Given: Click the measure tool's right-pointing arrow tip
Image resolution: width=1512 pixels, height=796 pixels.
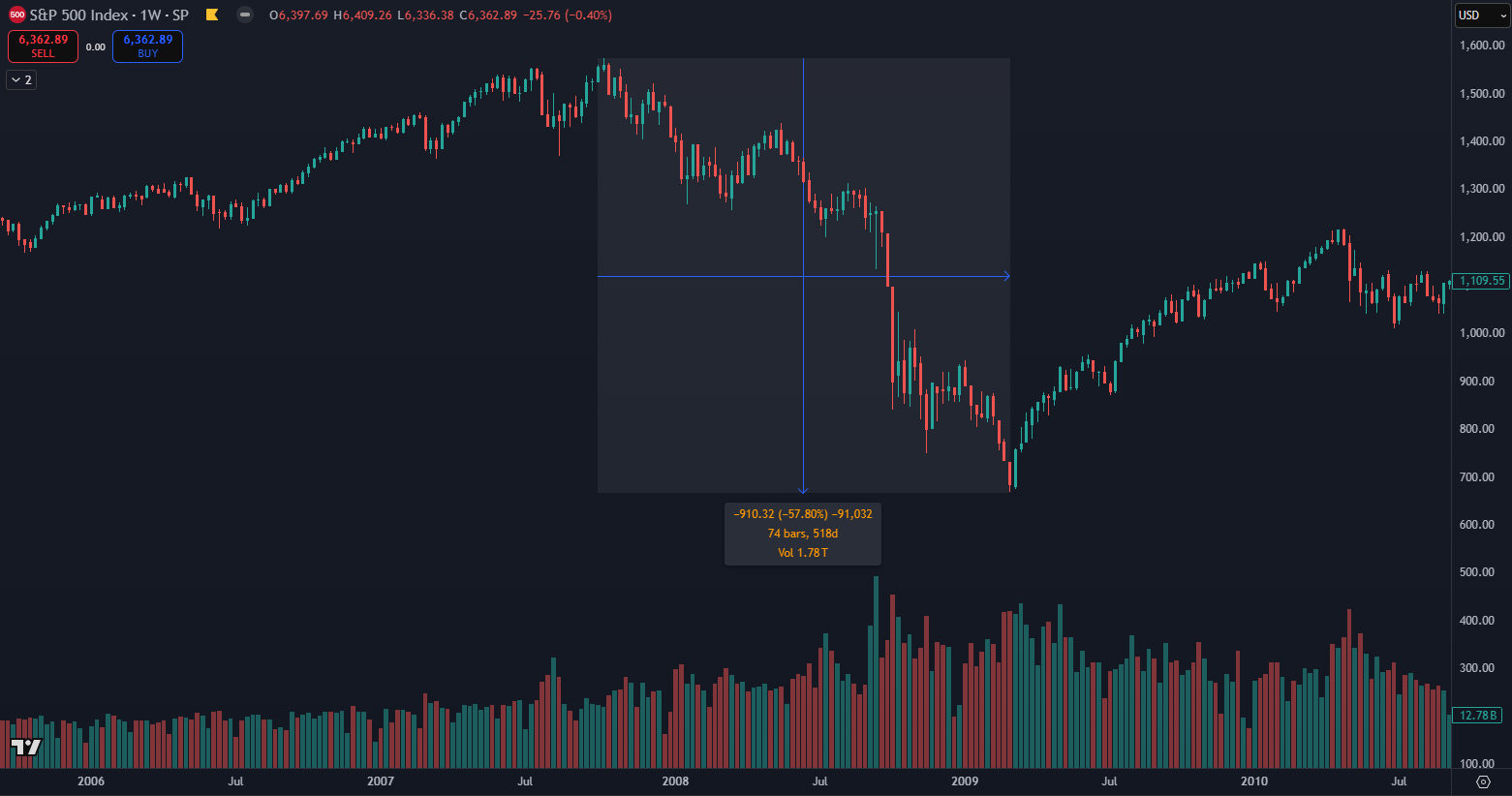Looking at the screenshot, I should pyautogui.click(x=1006, y=277).
